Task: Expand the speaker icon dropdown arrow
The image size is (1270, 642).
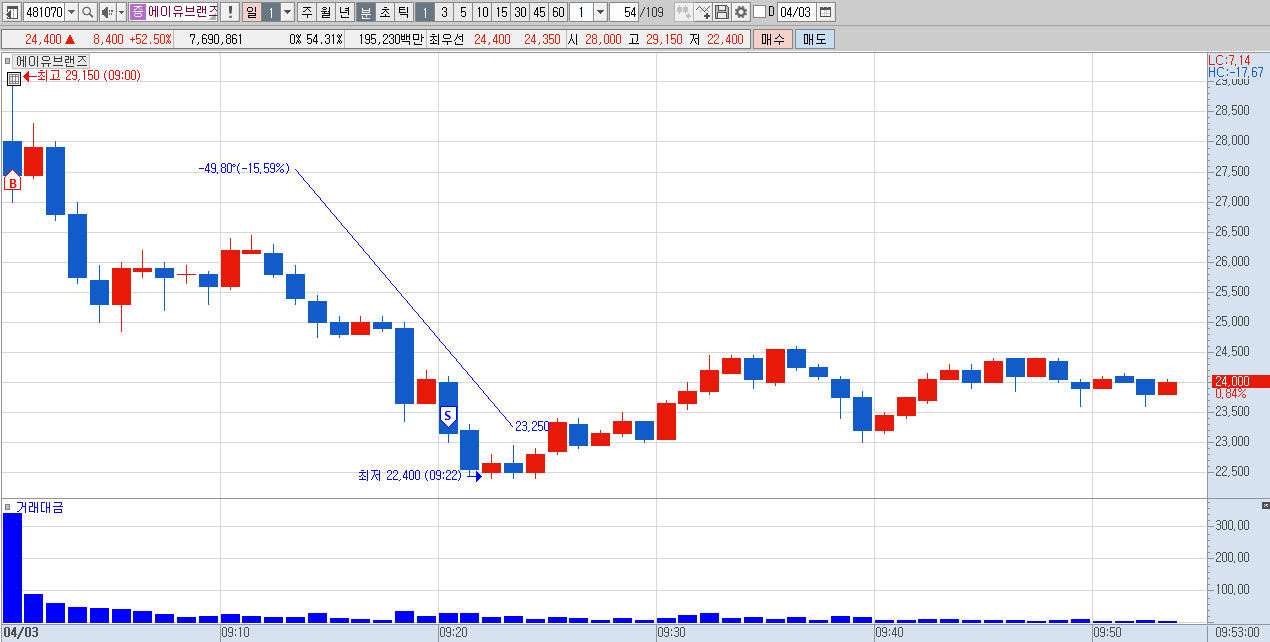Action: tap(122, 12)
